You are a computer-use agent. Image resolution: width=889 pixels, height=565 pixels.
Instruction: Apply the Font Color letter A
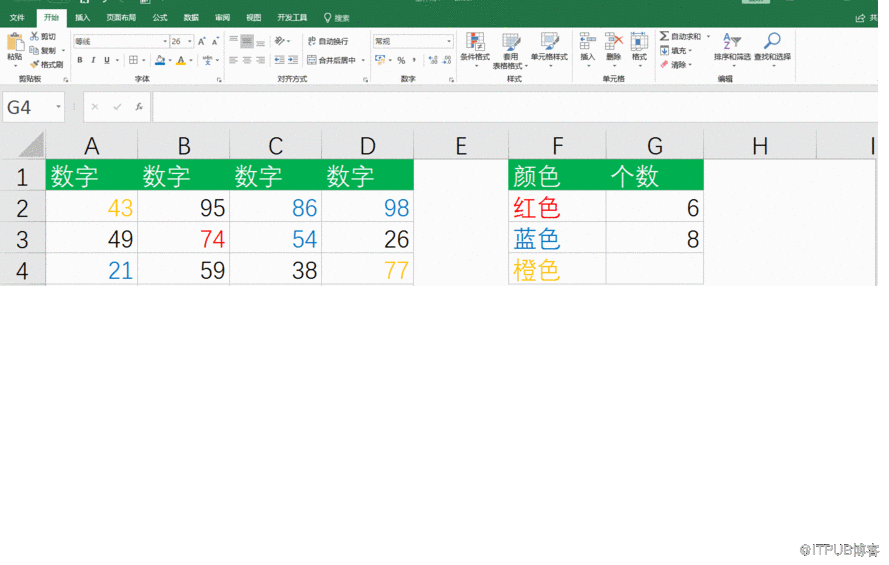coord(181,60)
